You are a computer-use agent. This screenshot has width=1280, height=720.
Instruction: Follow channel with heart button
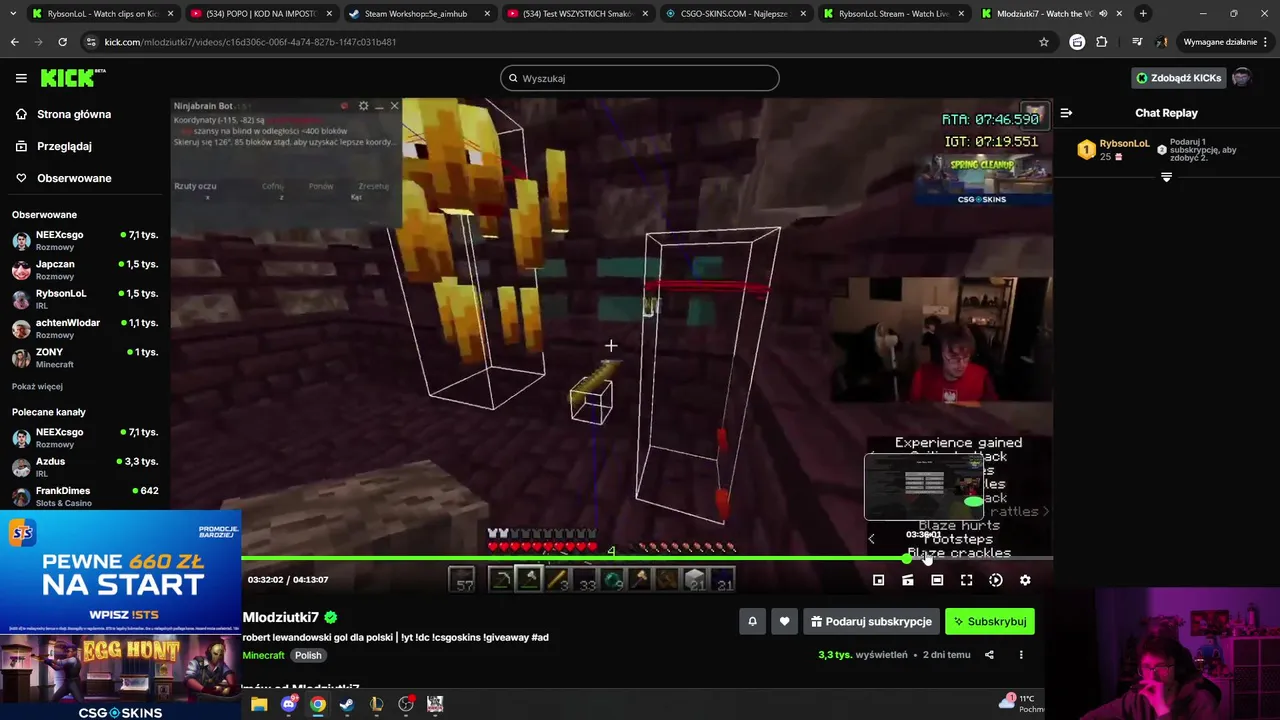784,621
